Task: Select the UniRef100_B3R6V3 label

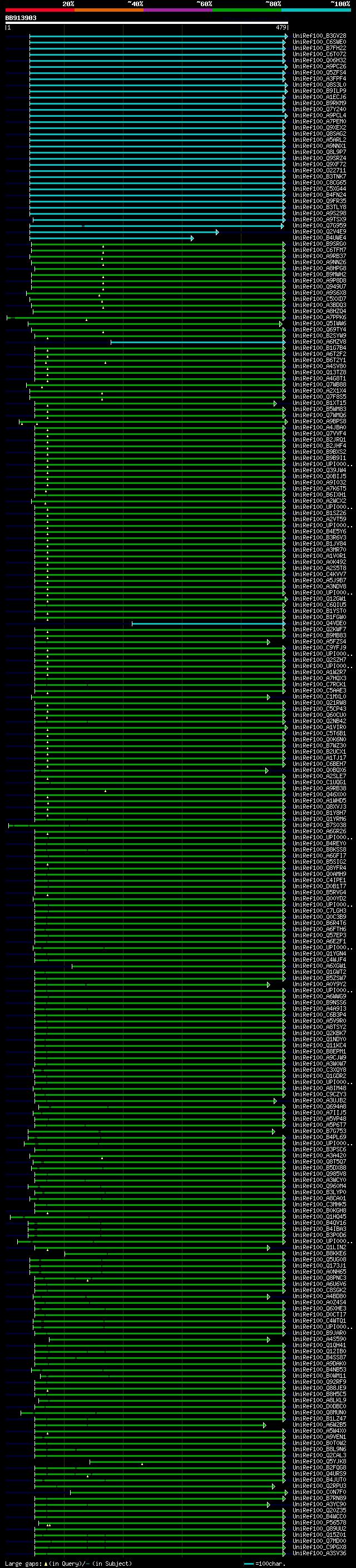Action: (319, 538)
